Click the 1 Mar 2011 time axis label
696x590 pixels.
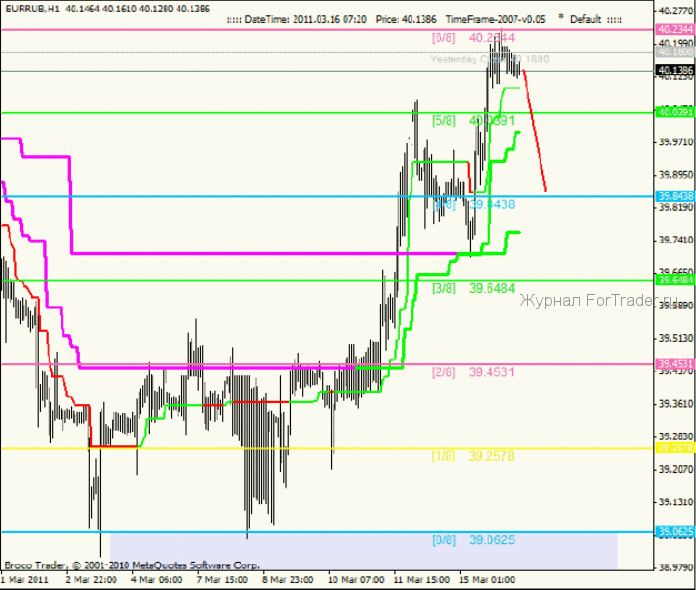(25, 580)
